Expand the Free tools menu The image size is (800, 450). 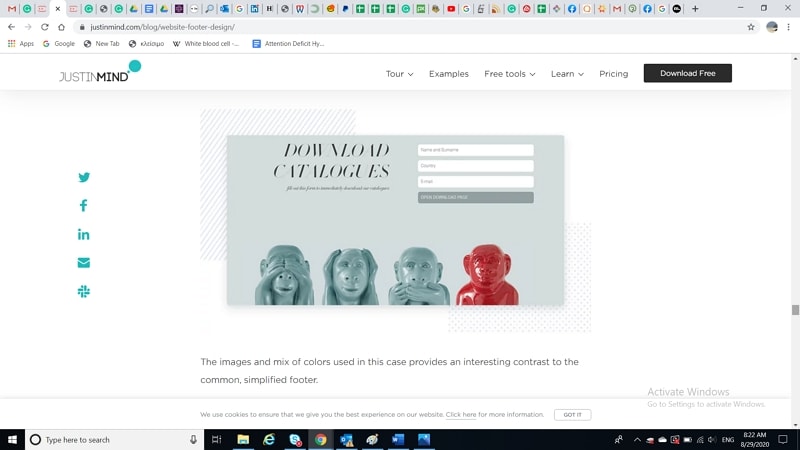(x=510, y=74)
